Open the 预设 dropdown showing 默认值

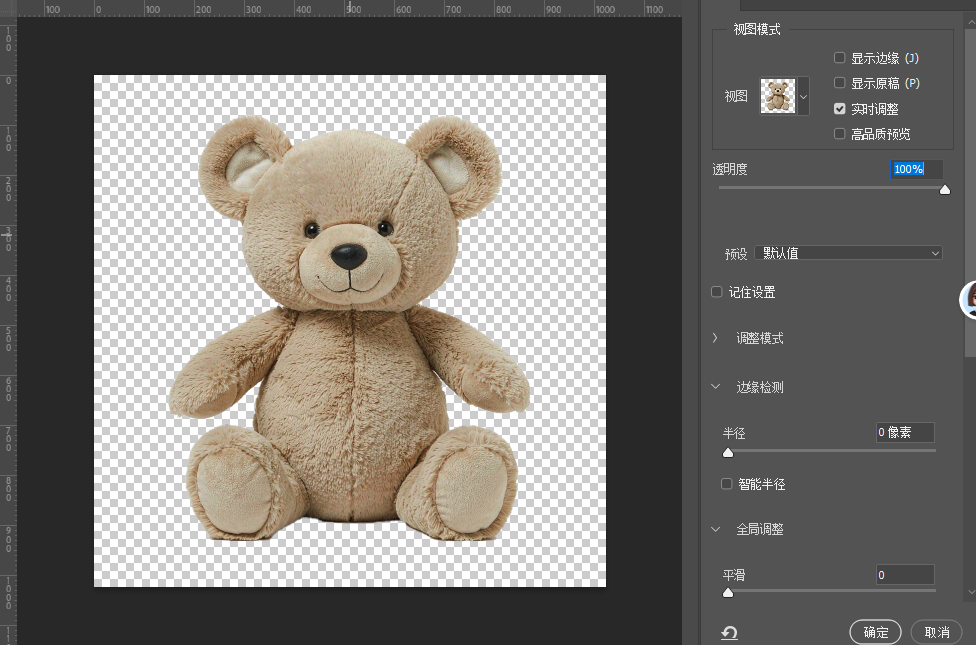(848, 253)
